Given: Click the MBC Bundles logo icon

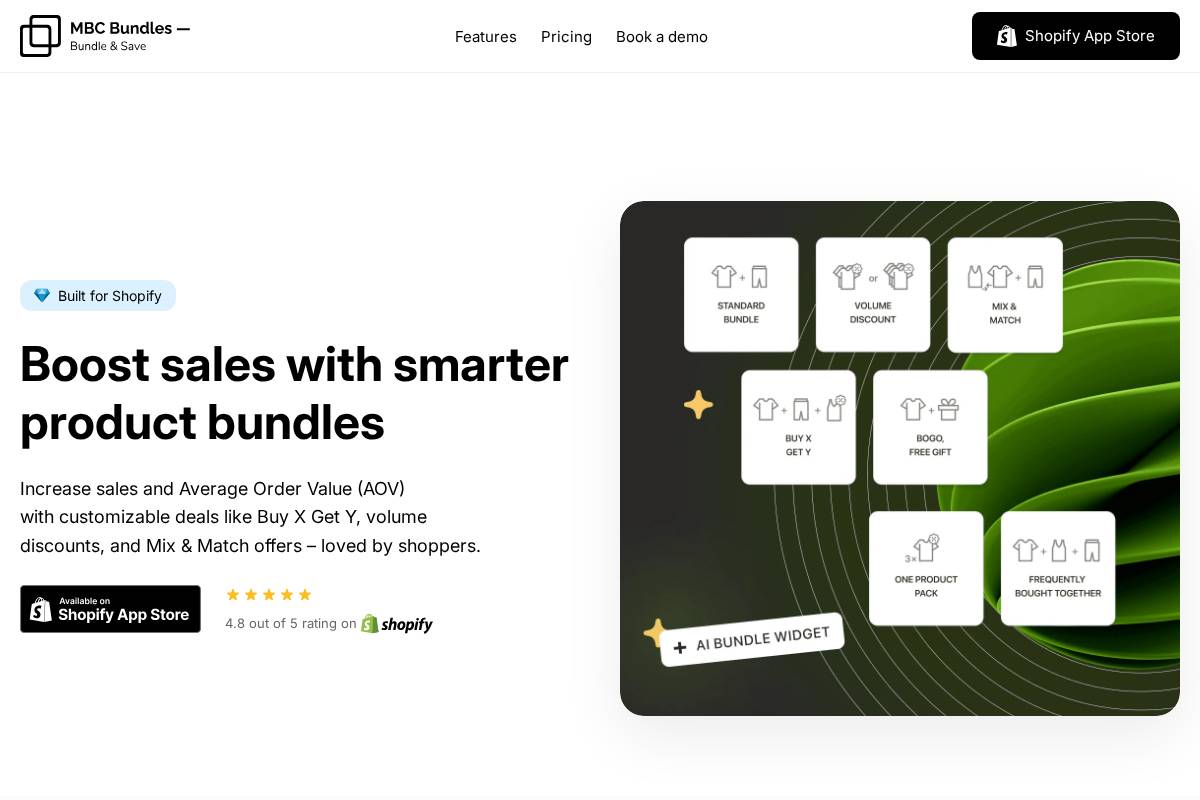Looking at the screenshot, I should coord(40,36).
